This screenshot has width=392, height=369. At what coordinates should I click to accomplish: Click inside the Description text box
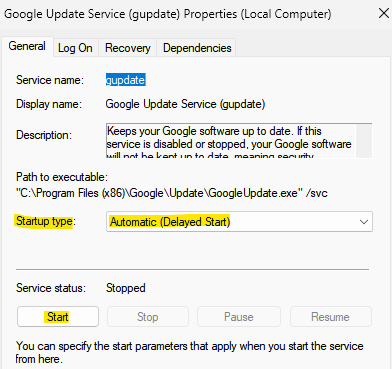click(x=231, y=140)
